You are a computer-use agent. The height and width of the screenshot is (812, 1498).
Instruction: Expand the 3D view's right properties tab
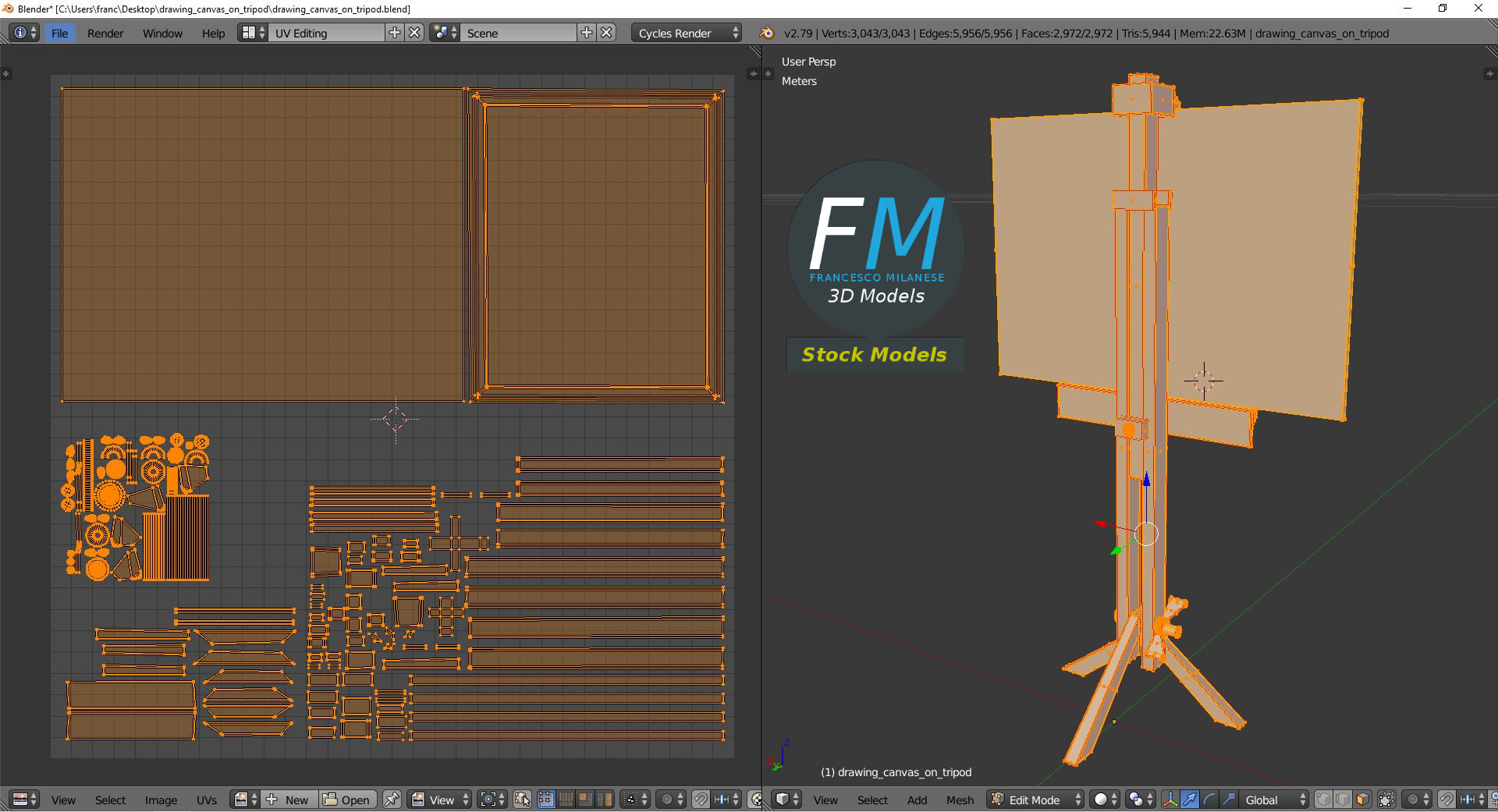coord(1489,73)
